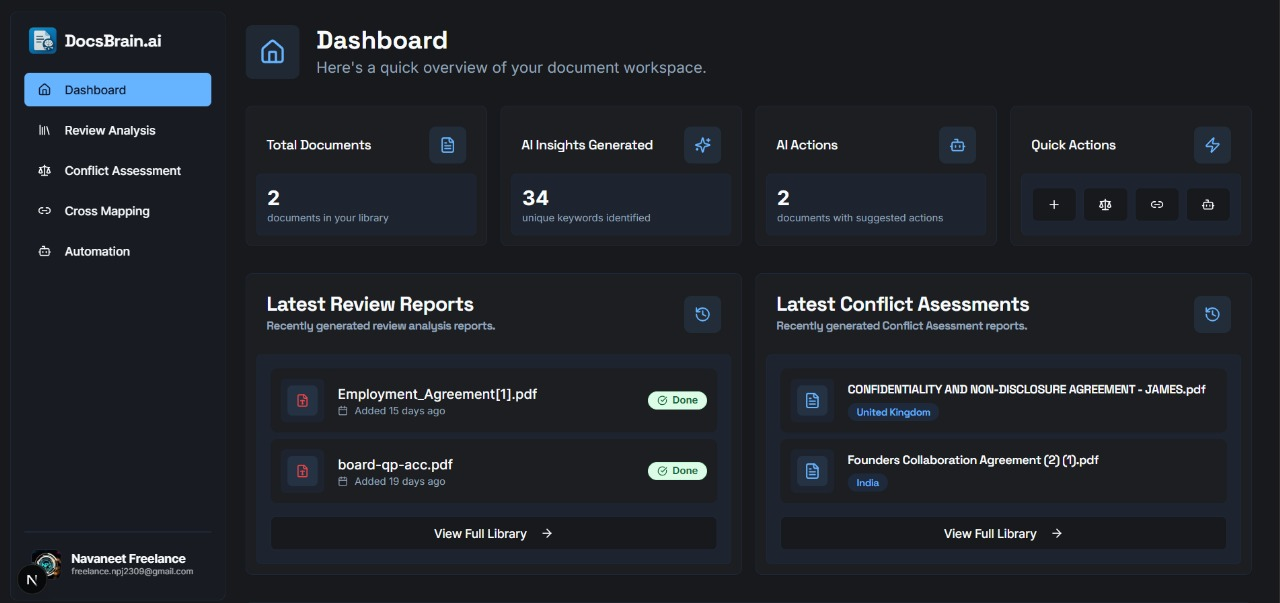The image size is (1280, 603).
Task: Click the document icon on Total Documents card
Action: [x=447, y=145]
